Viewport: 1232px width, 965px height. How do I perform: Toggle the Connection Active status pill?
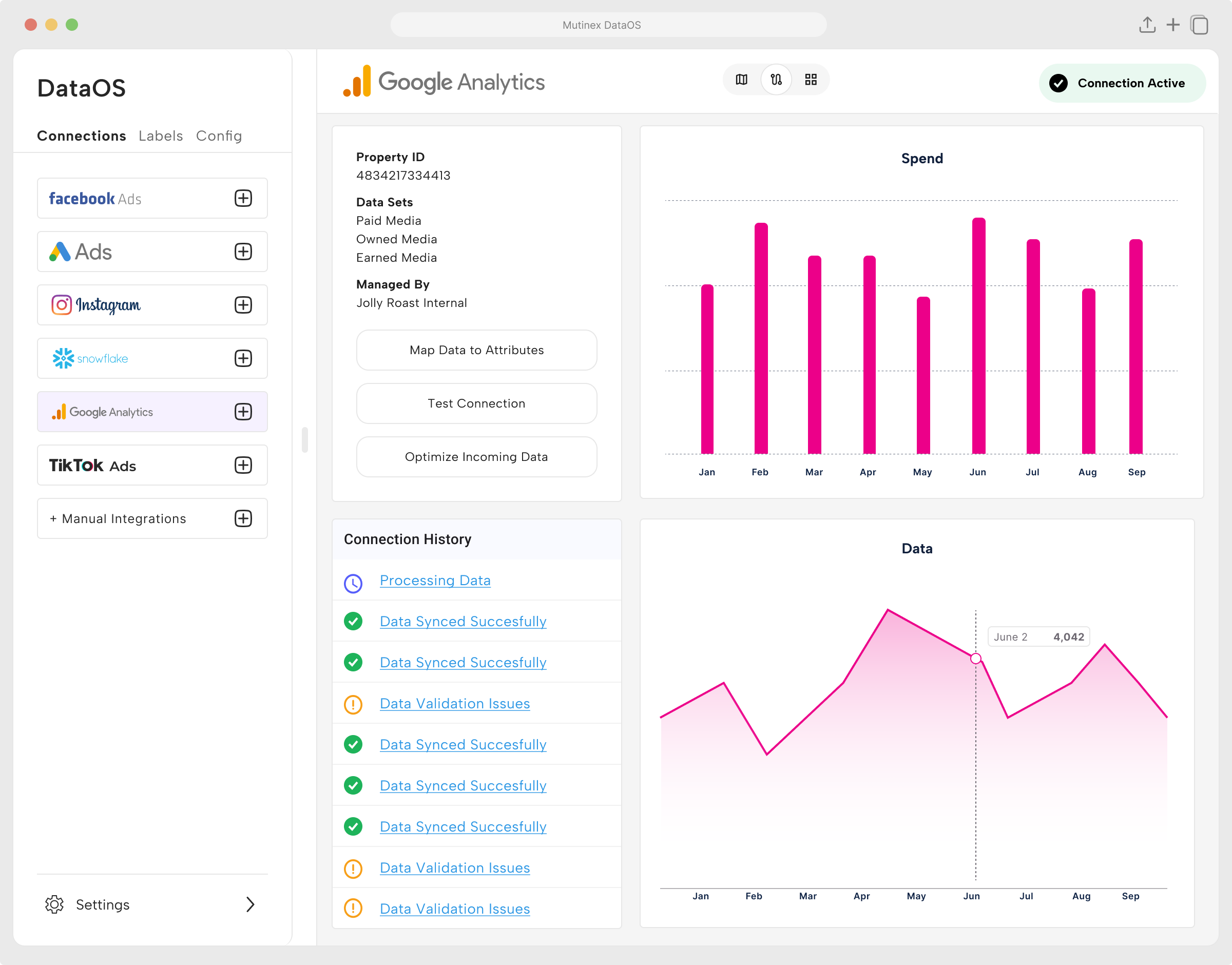point(1122,83)
